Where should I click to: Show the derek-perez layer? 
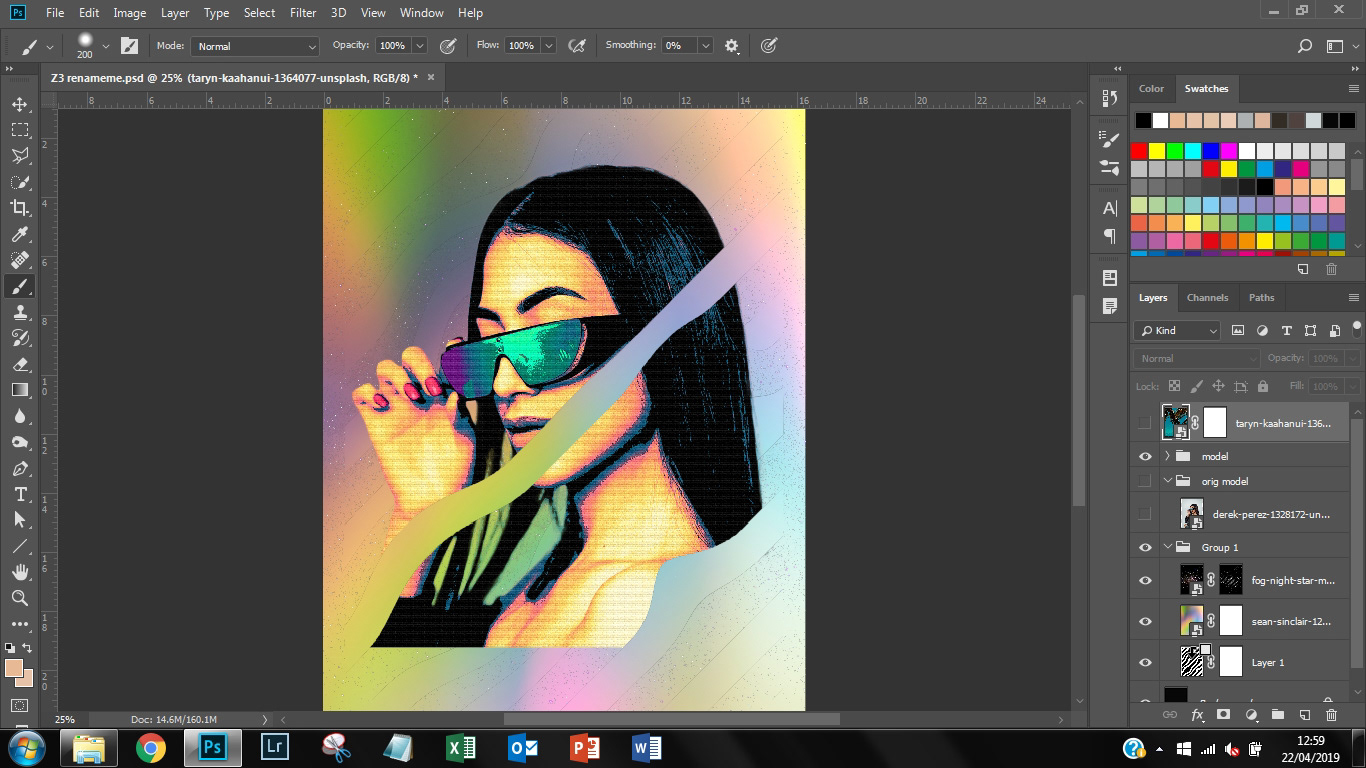(x=1145, y=514)
